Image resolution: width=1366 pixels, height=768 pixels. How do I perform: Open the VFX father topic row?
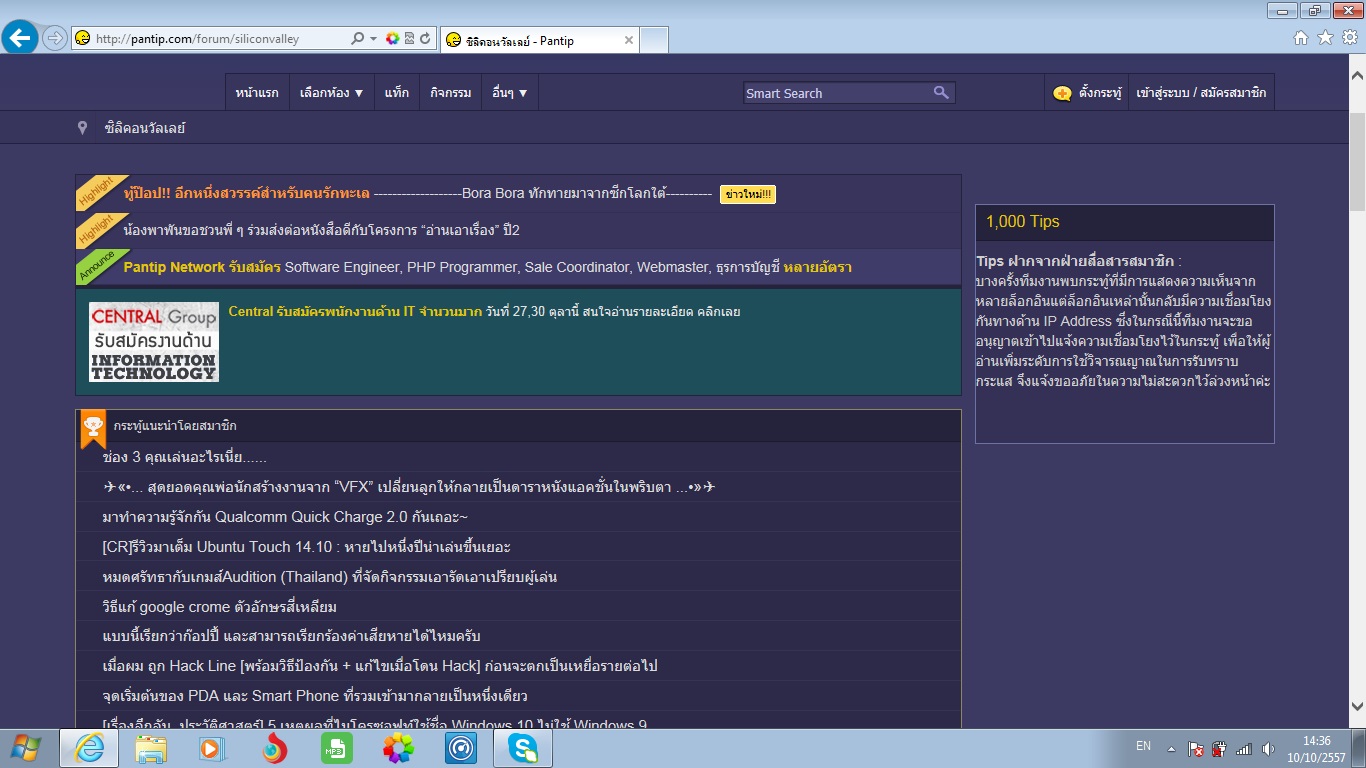point(518,487)
